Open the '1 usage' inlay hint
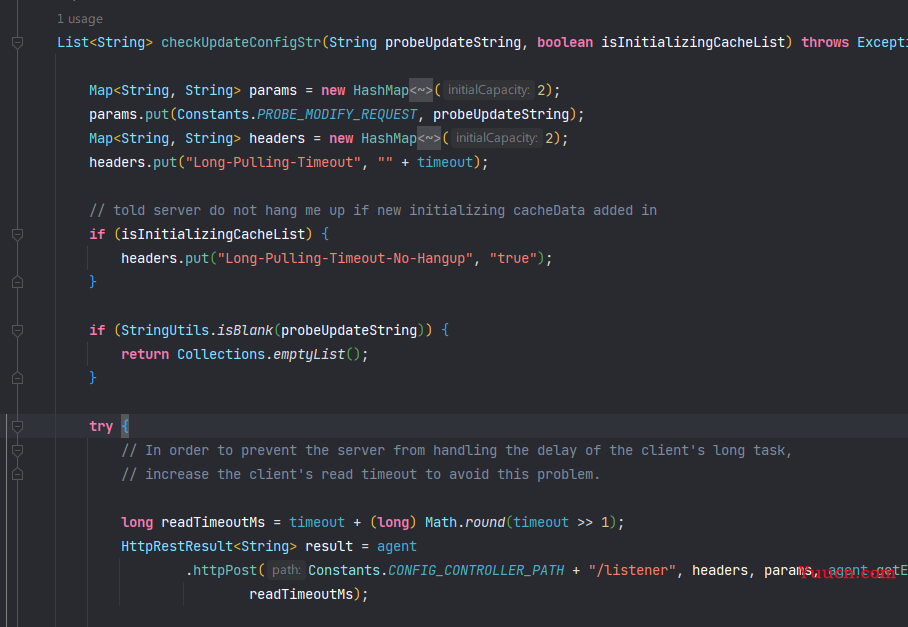 (79, 19)
